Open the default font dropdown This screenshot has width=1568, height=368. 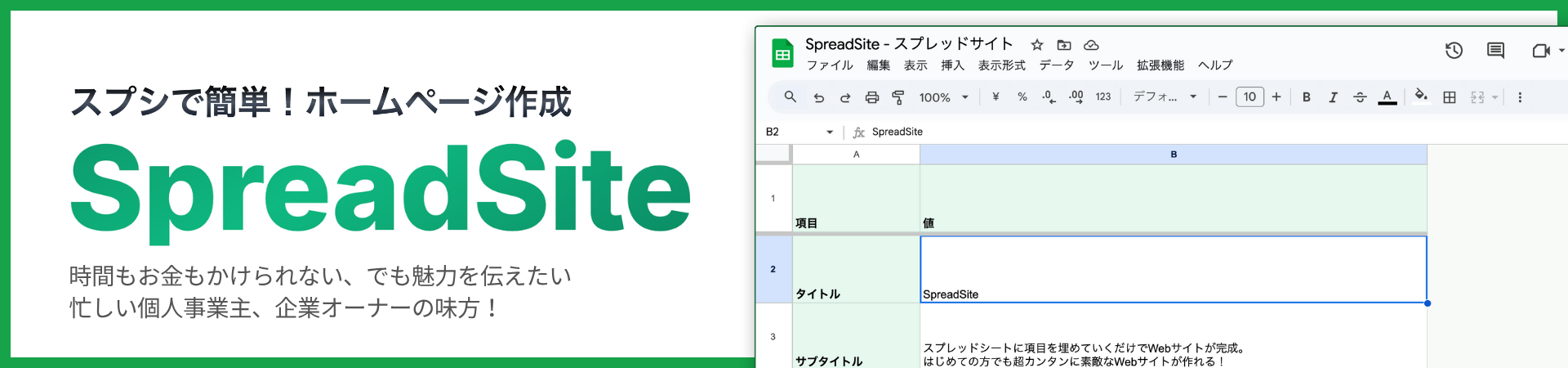coord(1165,96)
